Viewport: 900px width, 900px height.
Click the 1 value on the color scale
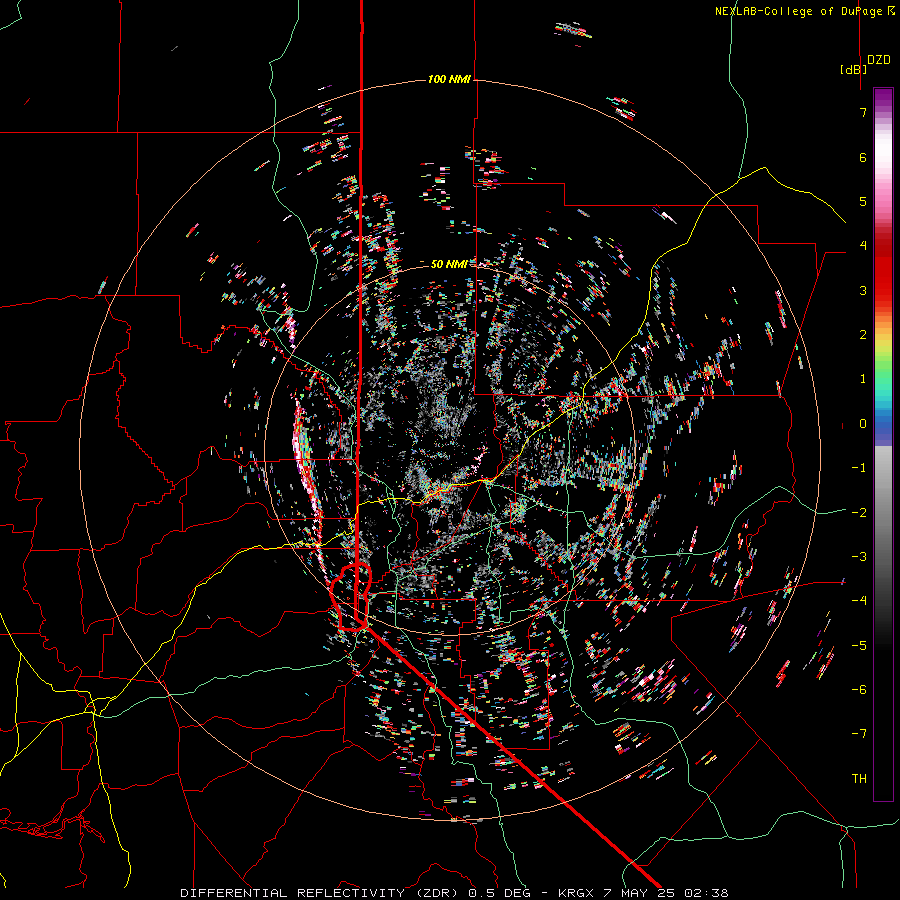point(863,379)
